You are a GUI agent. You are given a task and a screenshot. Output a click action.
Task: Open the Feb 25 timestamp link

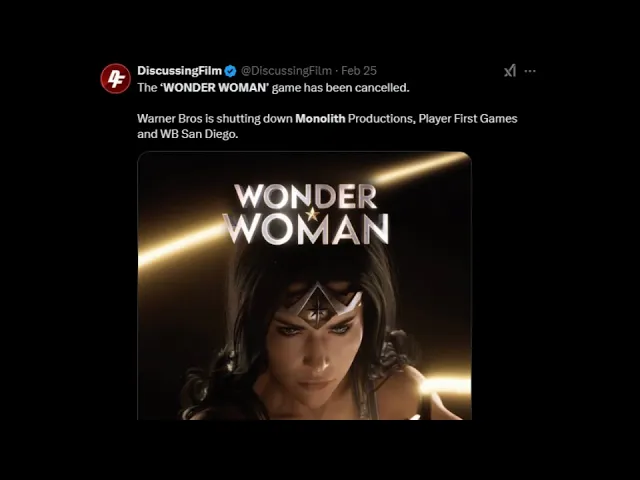click(359, 71)
